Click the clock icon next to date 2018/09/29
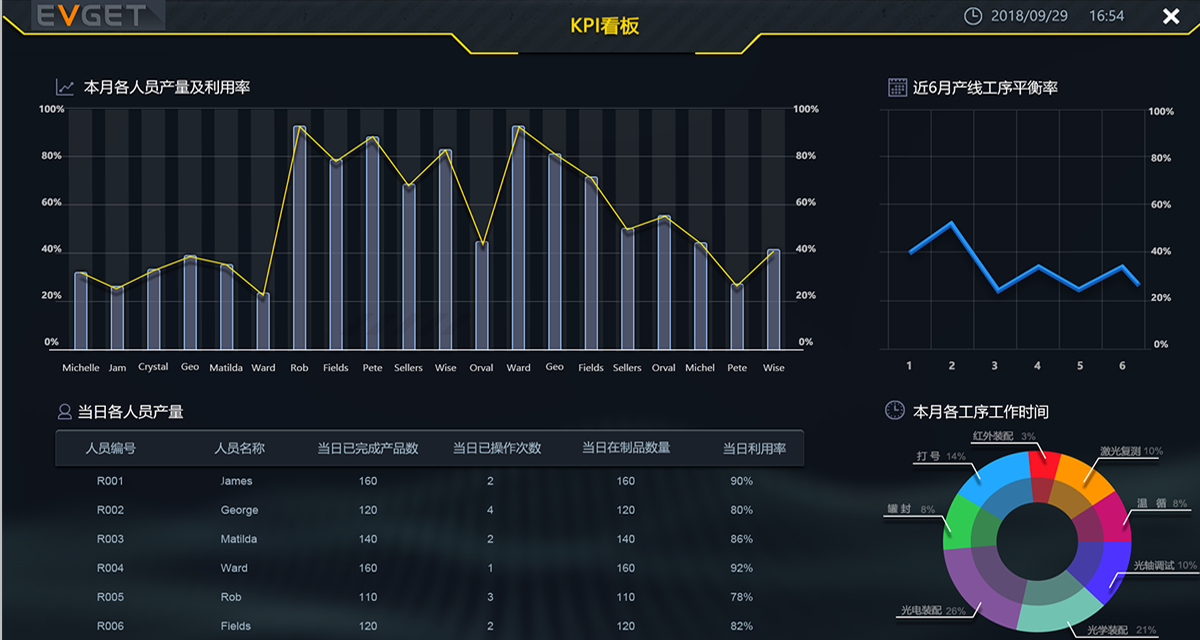The image size is (1200, 640). pos(972,16)
